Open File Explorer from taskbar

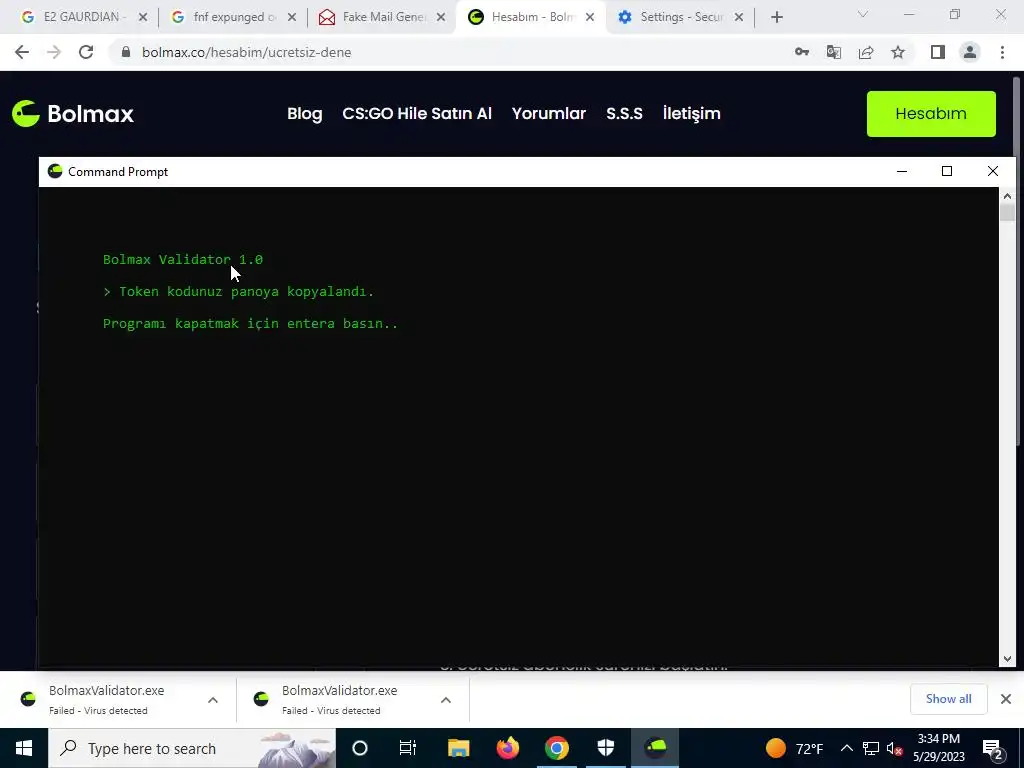point(458,748)
